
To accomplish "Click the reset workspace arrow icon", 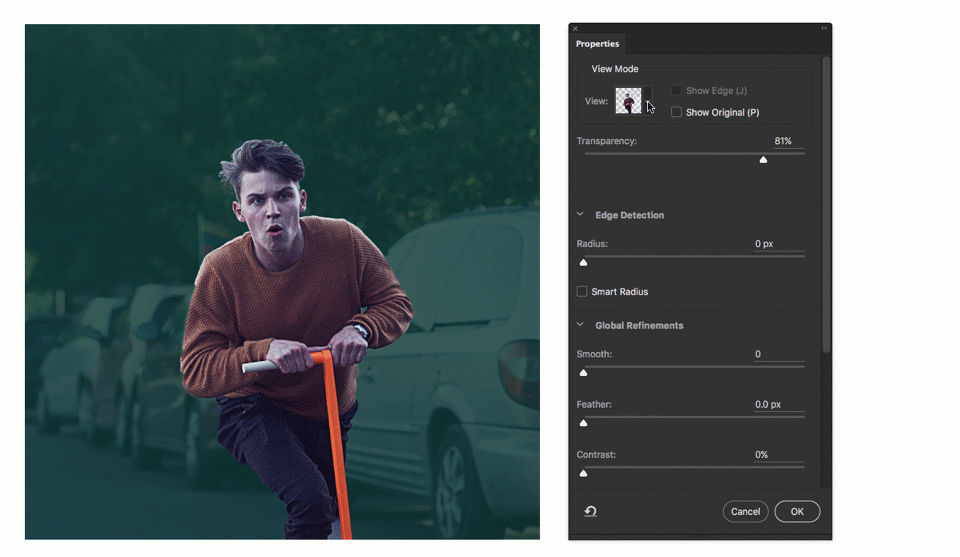I will 590,511.
